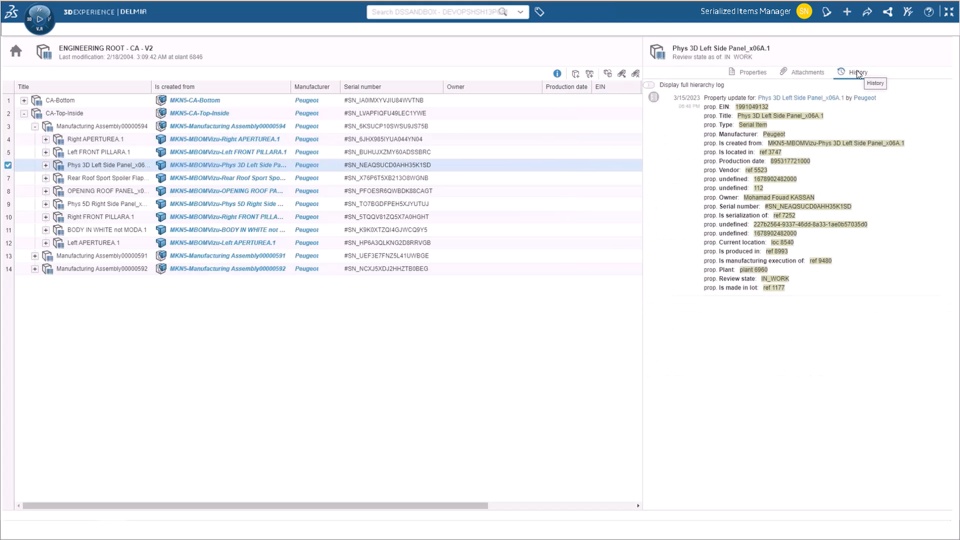Click the last toolbar icon above EIN
960x540 pixels.
[x=636, y=73]
